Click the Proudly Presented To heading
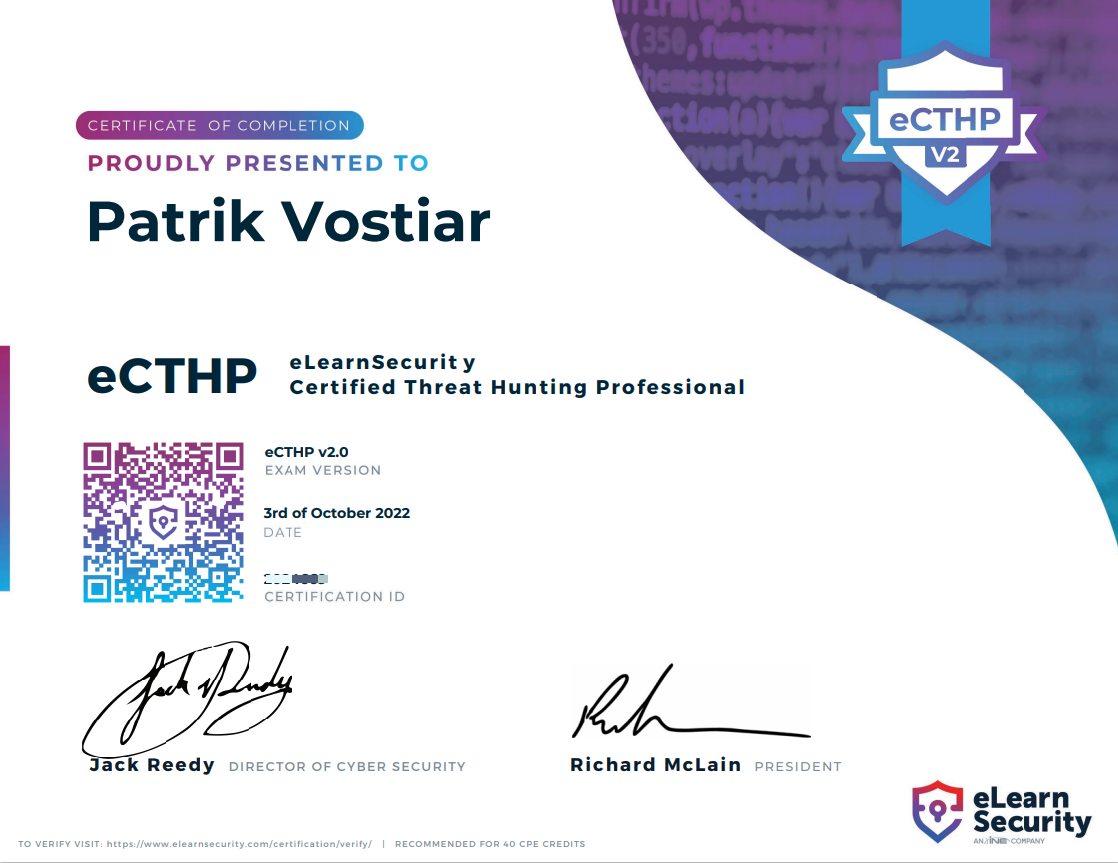Image resolution: width=1118 pixels, height=863 pixels. (x=258, y=163)
